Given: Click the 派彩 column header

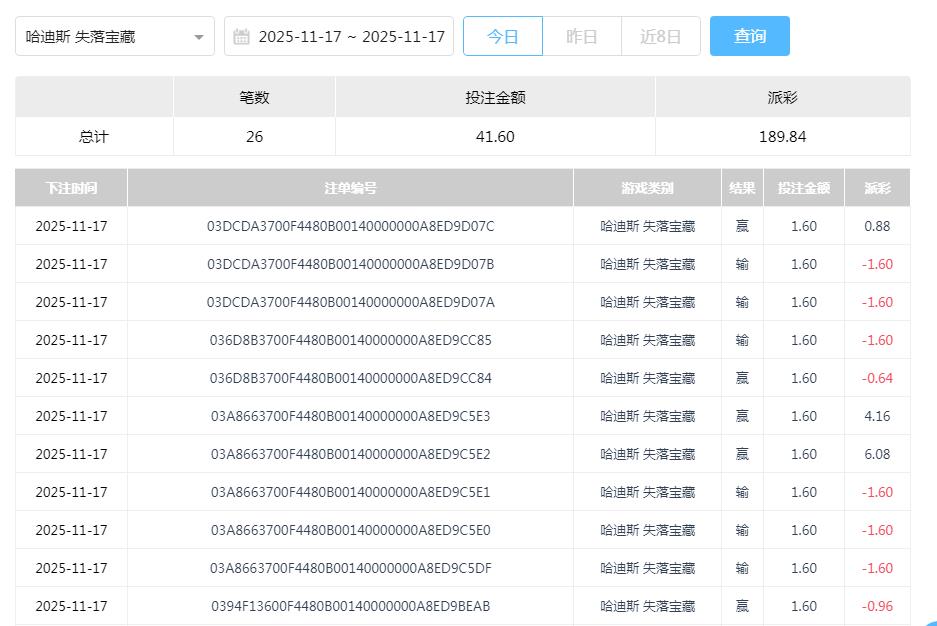Looking at the screenshot, I should 877,187.
